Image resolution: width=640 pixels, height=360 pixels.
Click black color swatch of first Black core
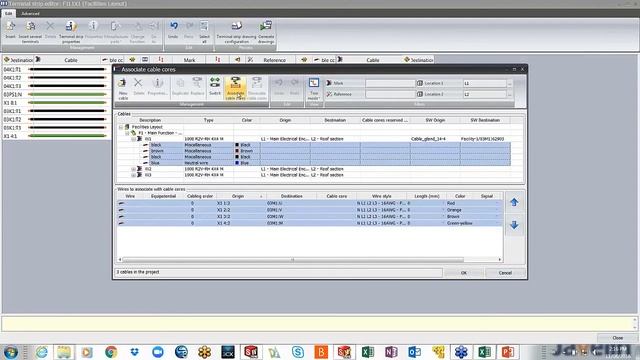pos(237,145)
